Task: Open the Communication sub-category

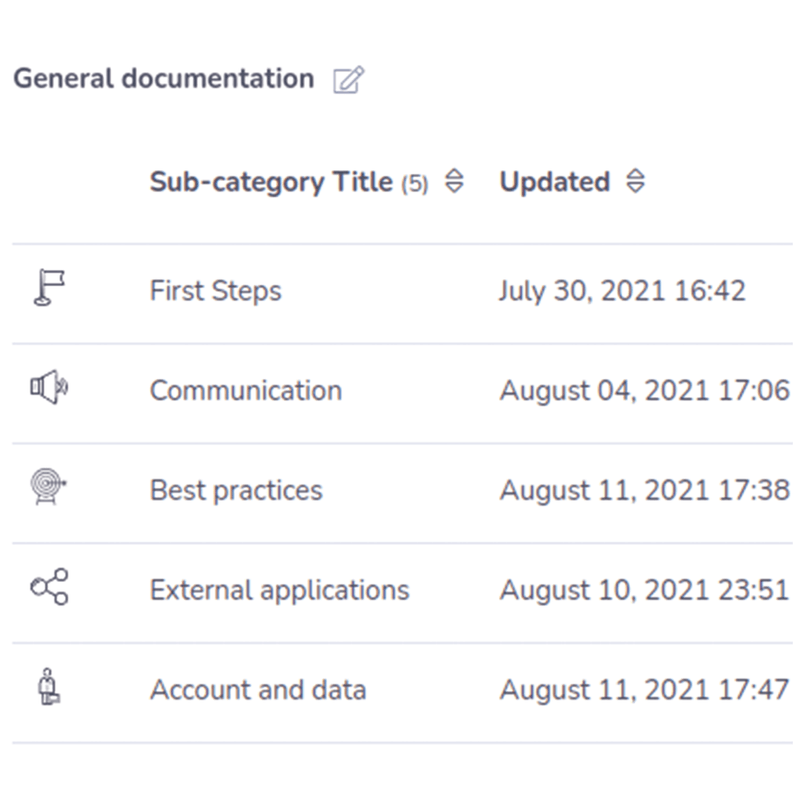Action: (x=246, y=391)
